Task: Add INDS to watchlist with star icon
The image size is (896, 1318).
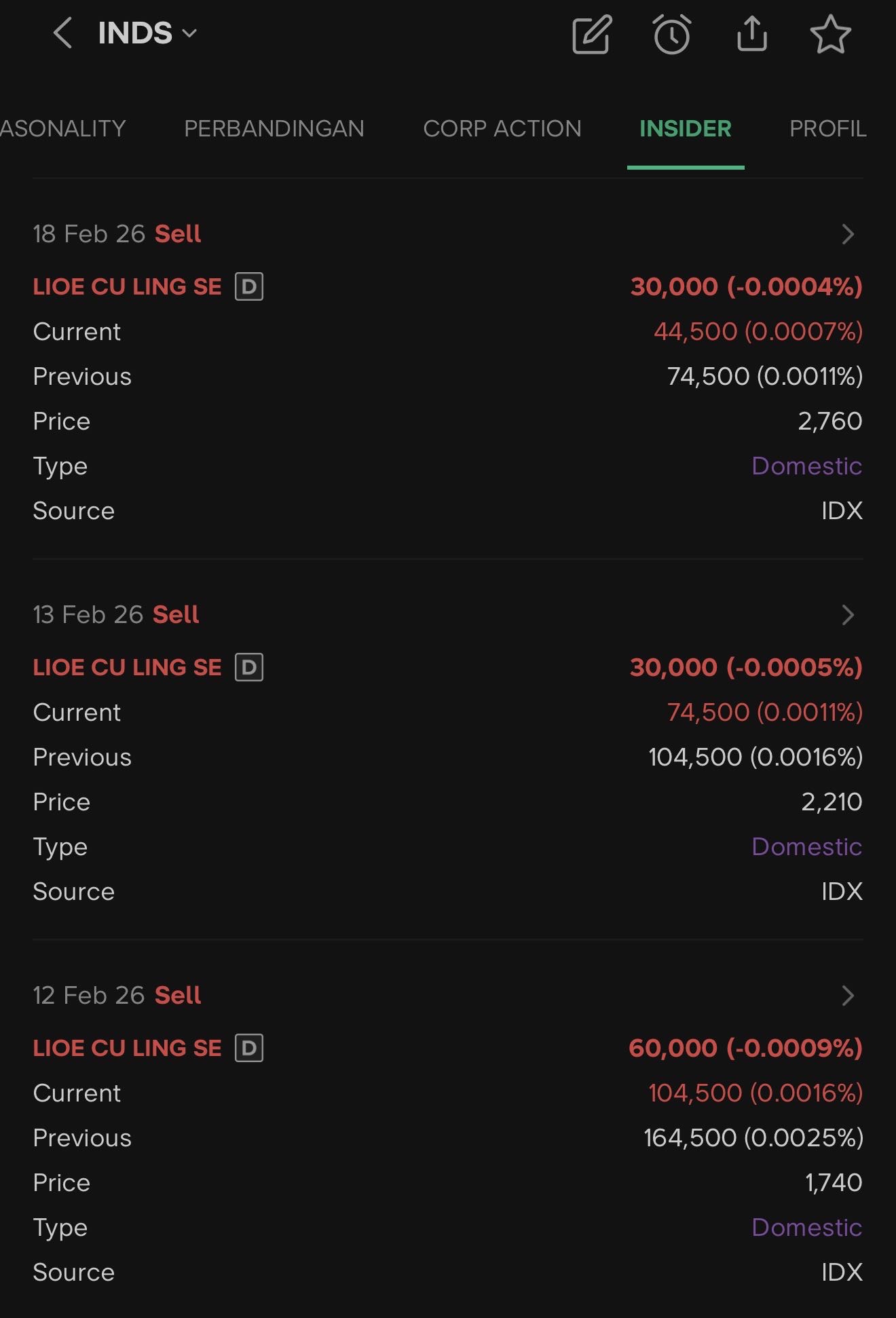Action: pos(830,35)
